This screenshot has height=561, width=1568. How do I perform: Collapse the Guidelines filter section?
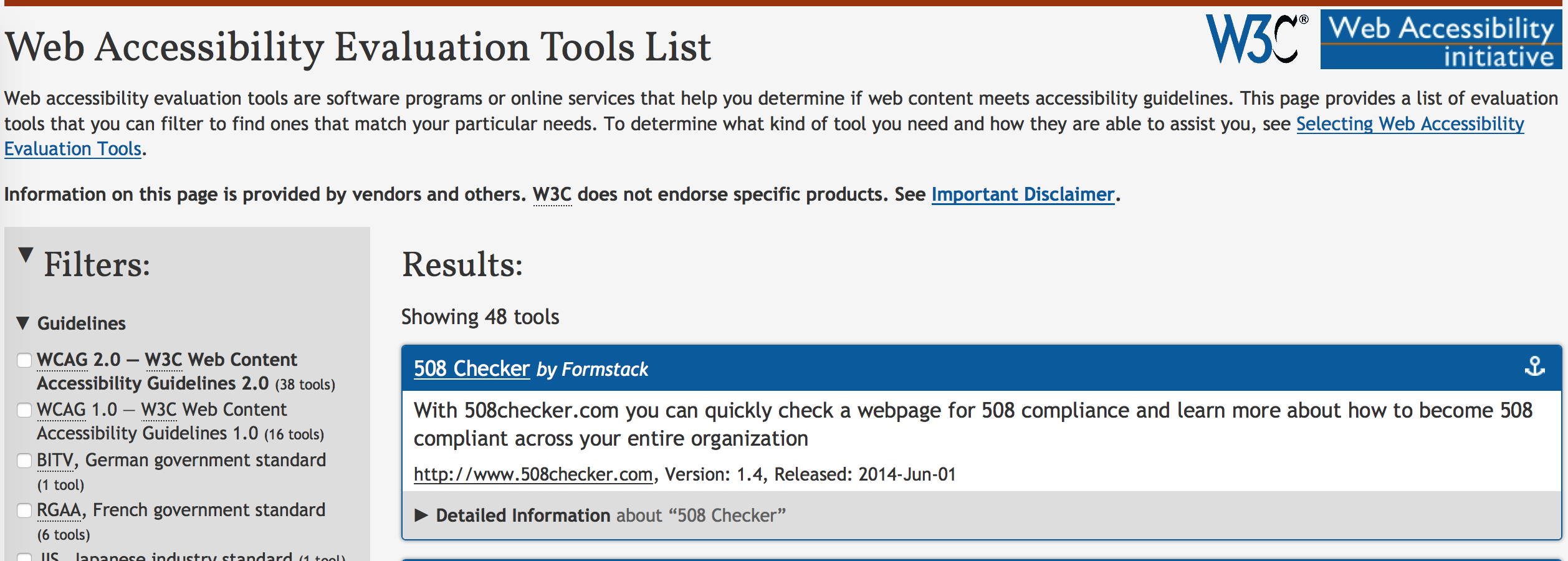pyautogui.click(x=24, y=323)
